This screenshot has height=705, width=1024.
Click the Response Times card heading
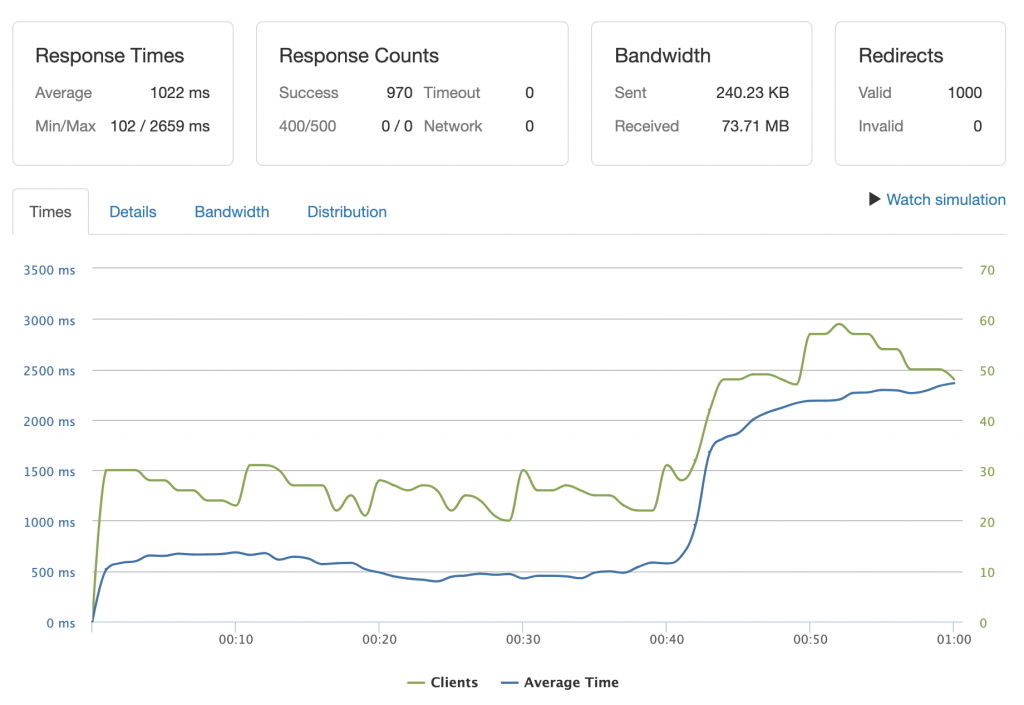(110, 55)
